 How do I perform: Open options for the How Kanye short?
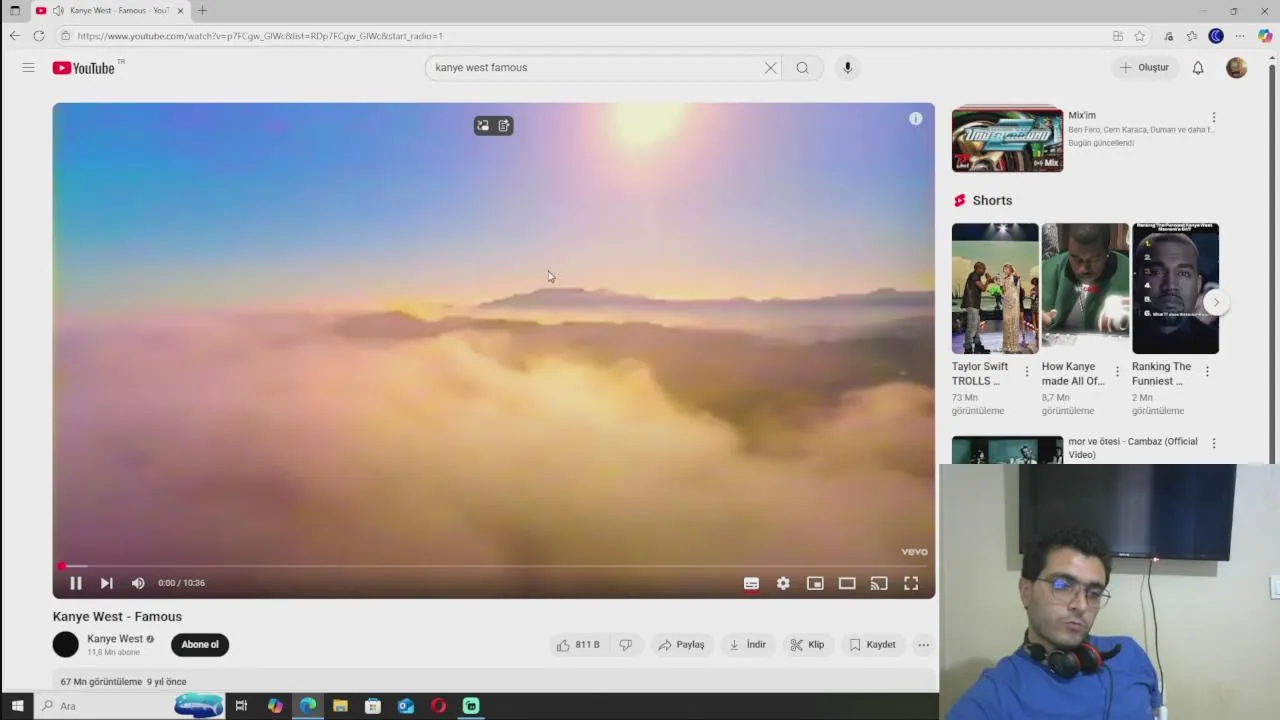point(1117,372)
